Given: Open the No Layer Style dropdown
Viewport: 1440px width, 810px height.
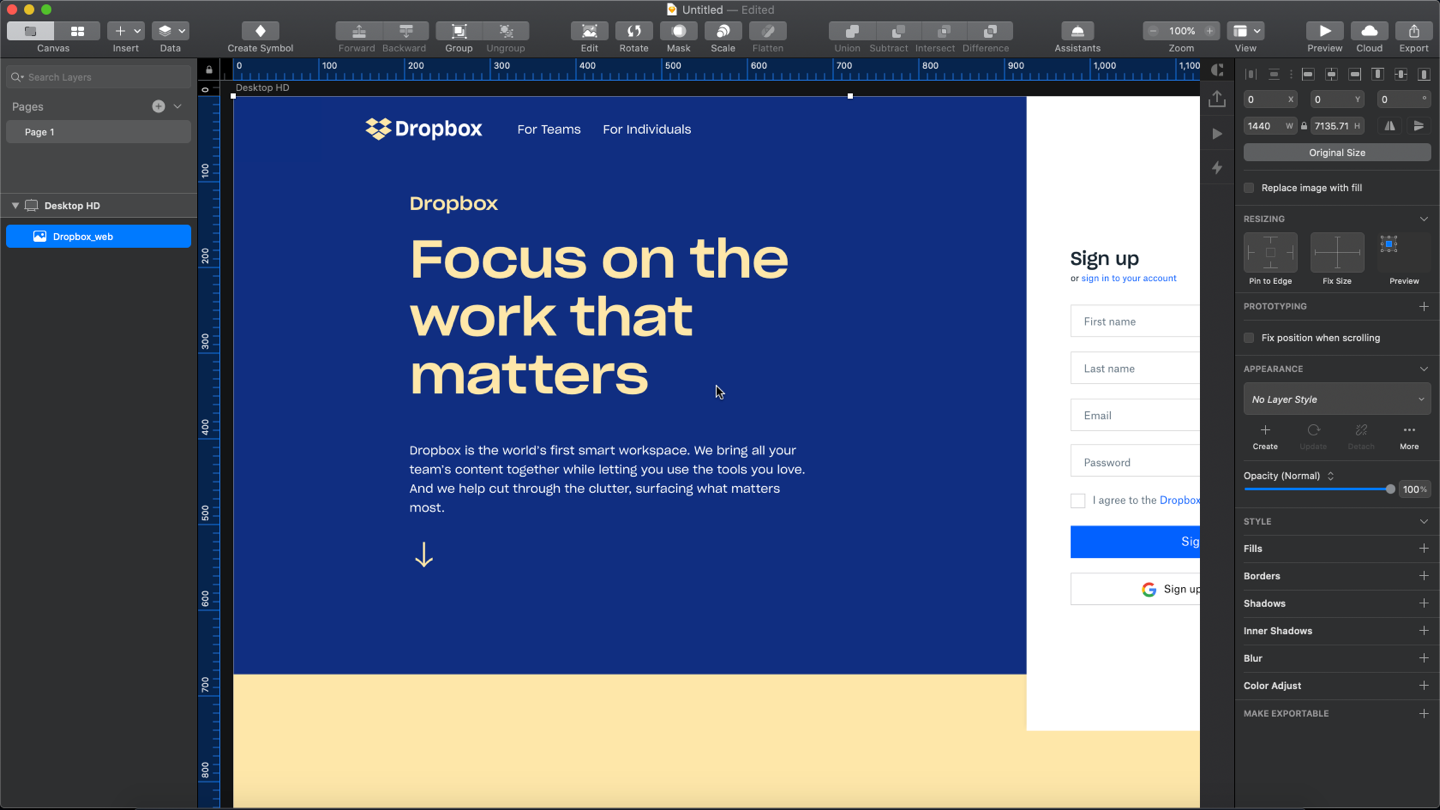Looking at the screenshot, I should 1337,399.
